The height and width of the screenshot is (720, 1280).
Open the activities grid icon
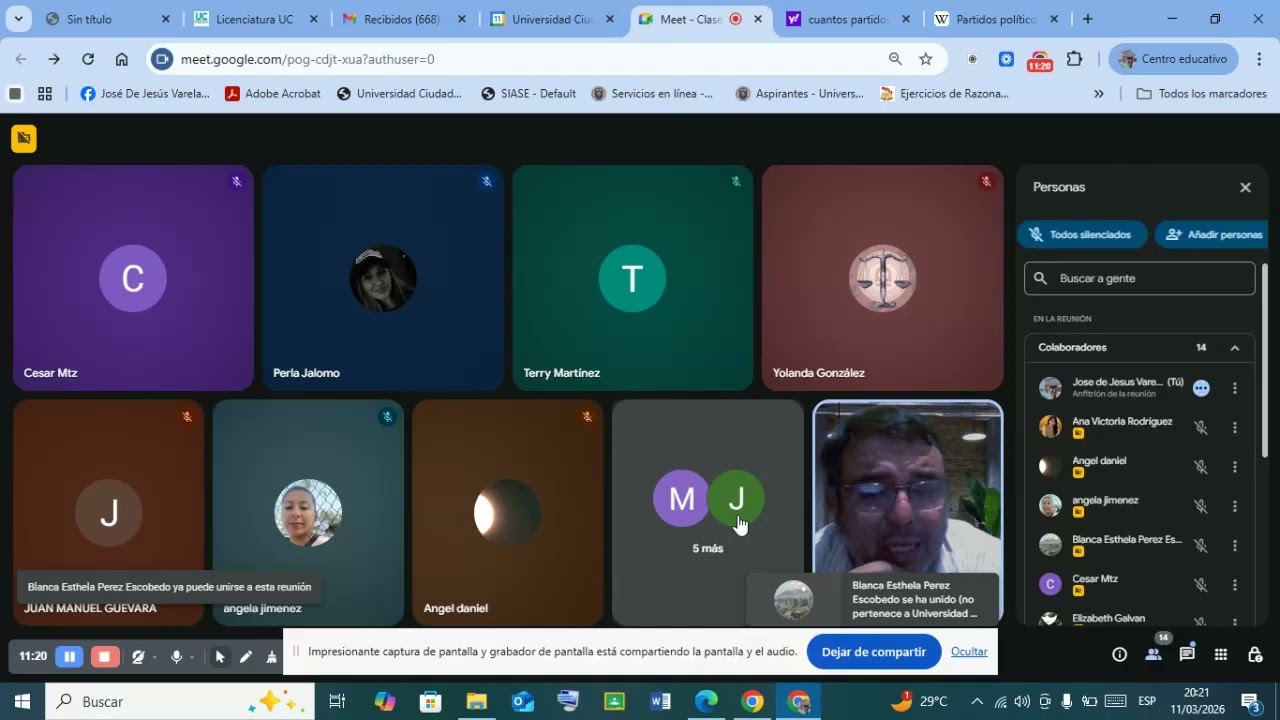point(1221,654)
